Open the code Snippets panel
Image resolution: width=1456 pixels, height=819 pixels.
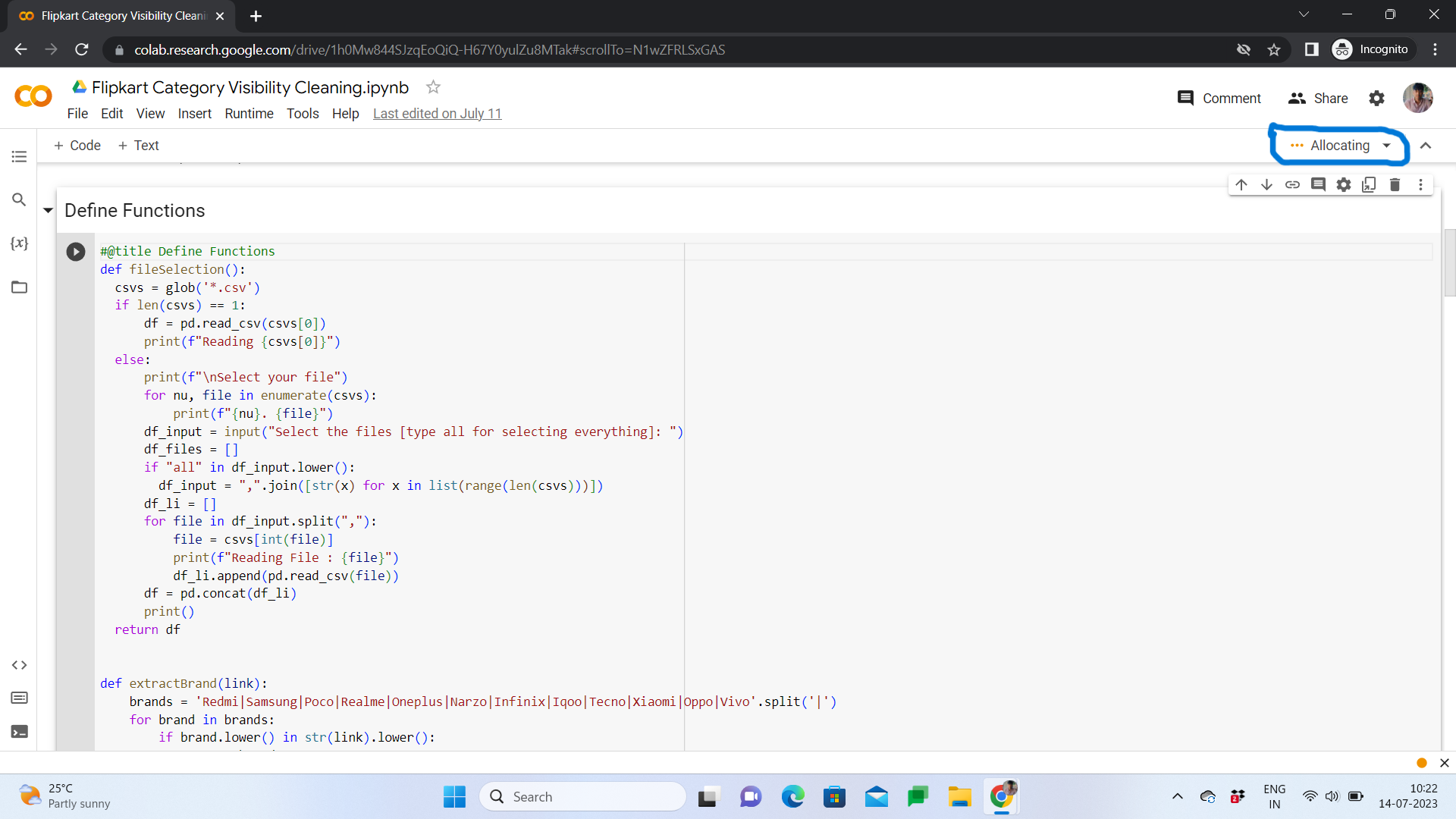click(x=19, y=665)
